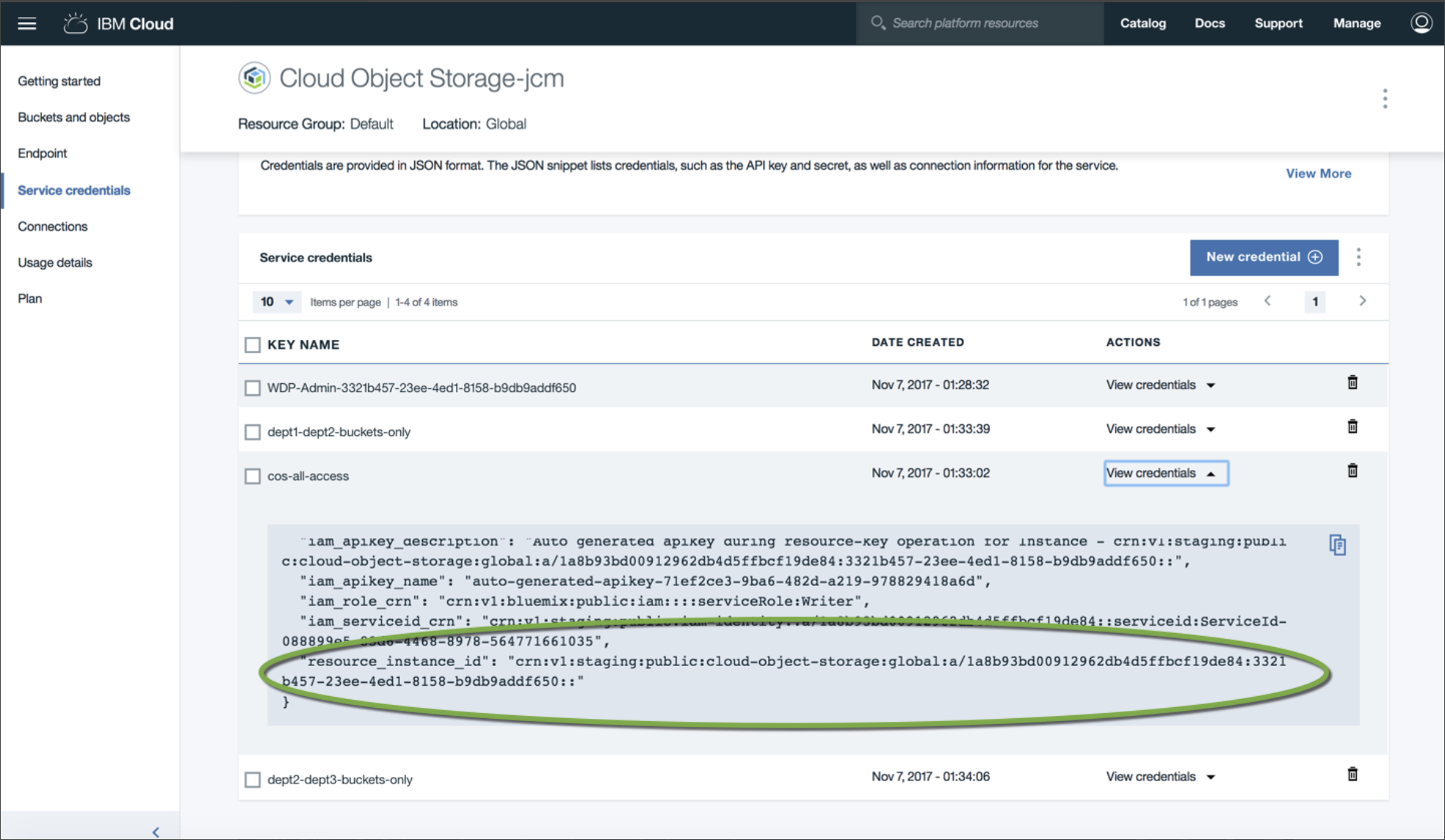Click the delete icon for WDP-Admin credential
1445x840 pixels.
[1352, 383]
